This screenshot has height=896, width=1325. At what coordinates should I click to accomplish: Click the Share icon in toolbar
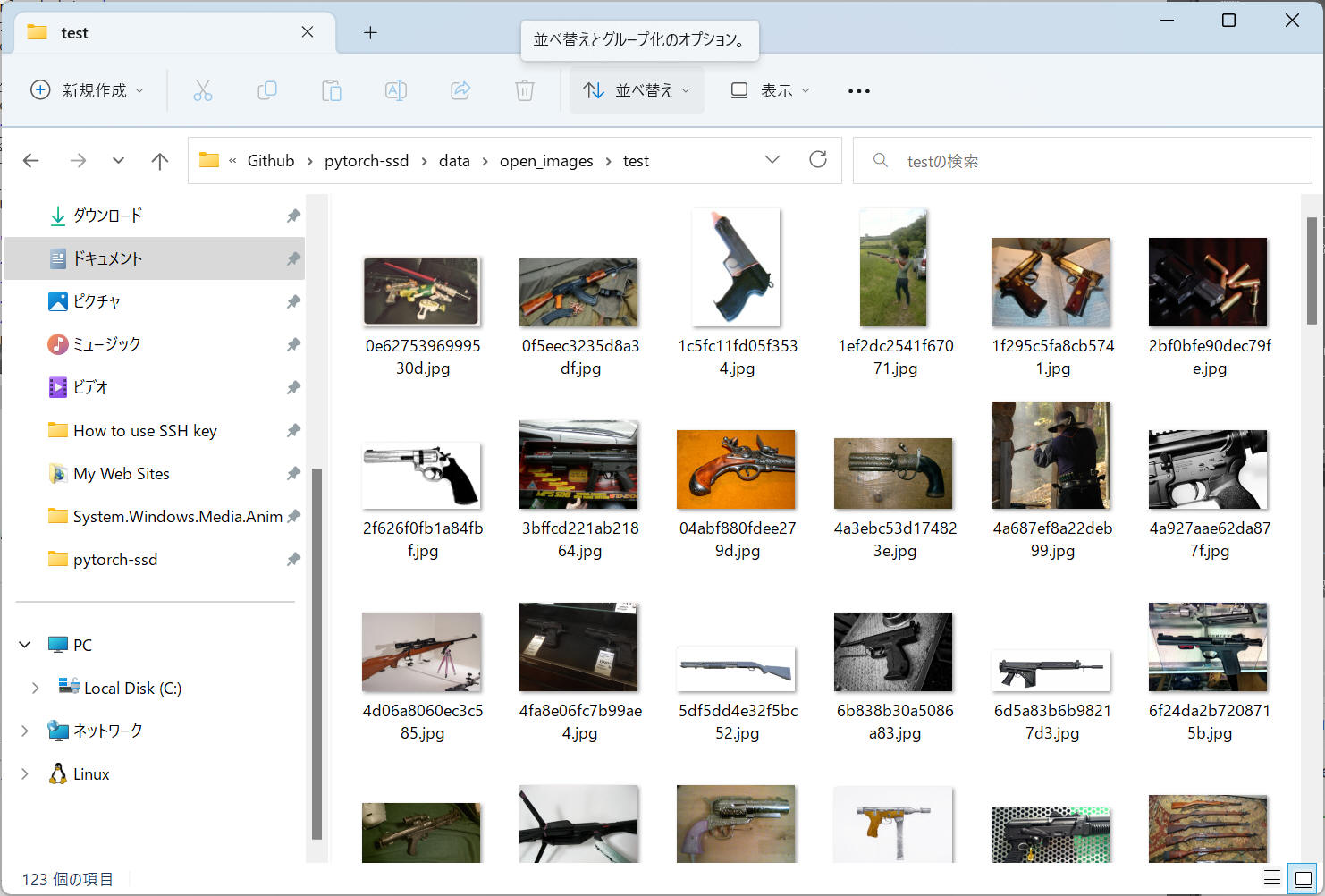coord(460,90)
